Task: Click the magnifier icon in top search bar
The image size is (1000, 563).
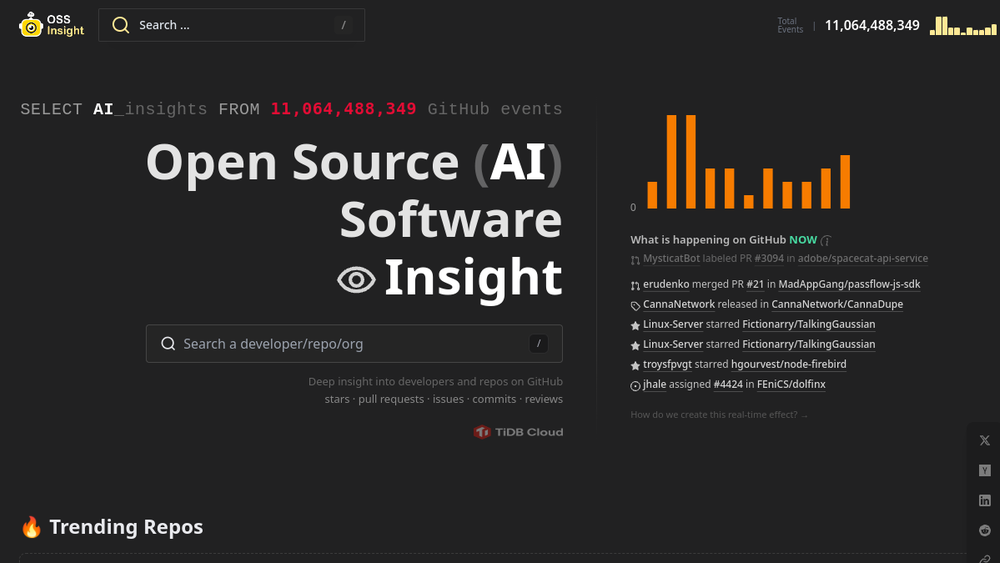Action: pyautogui.click(x=121, y=25)
